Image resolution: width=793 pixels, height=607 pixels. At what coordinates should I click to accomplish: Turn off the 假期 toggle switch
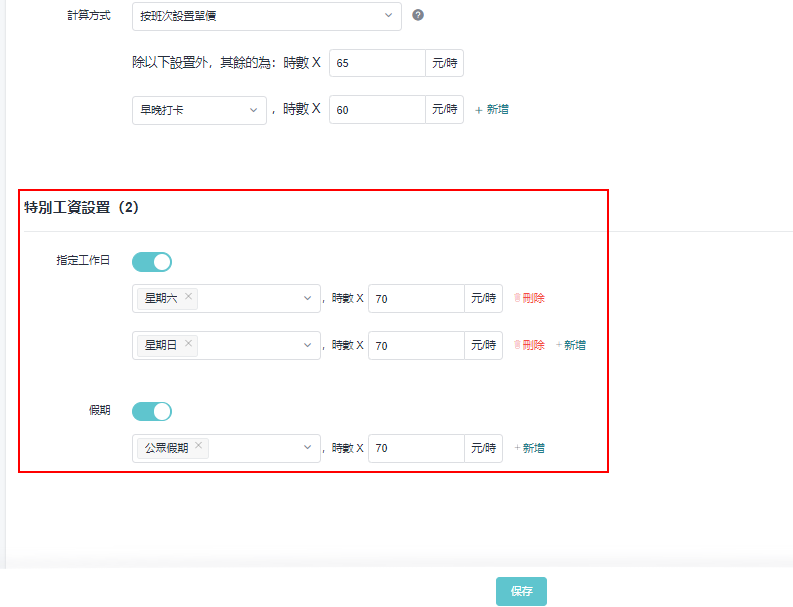[x=152, y=411]
